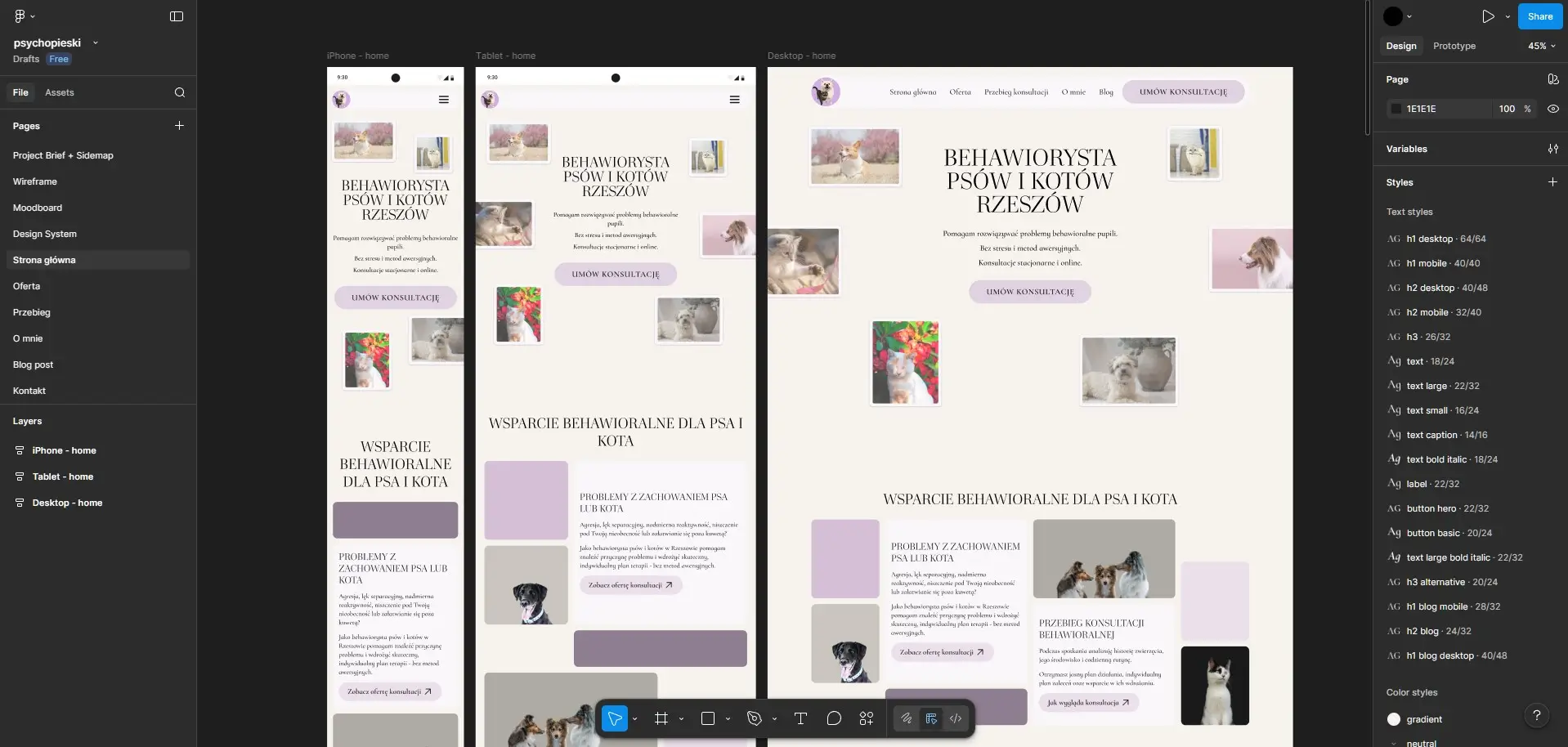Click the Share button
The image size is (1568, 747).
[x=1540, y=16]
